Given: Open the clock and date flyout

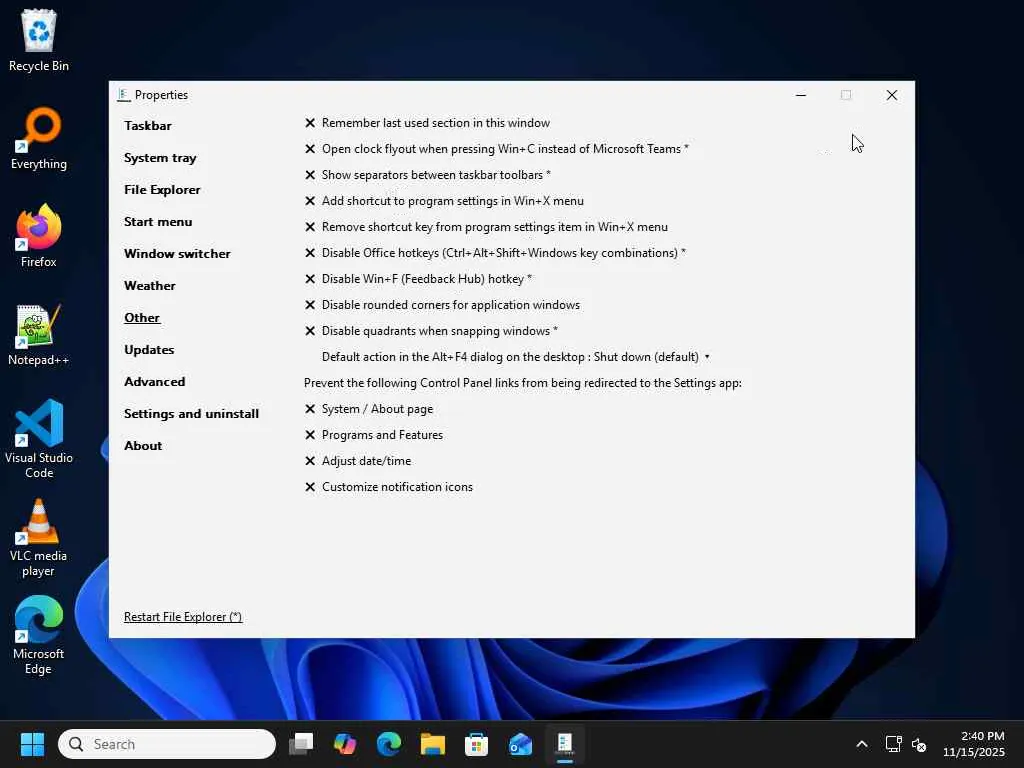Looking at the screenshot, I should tap(974, 744).
